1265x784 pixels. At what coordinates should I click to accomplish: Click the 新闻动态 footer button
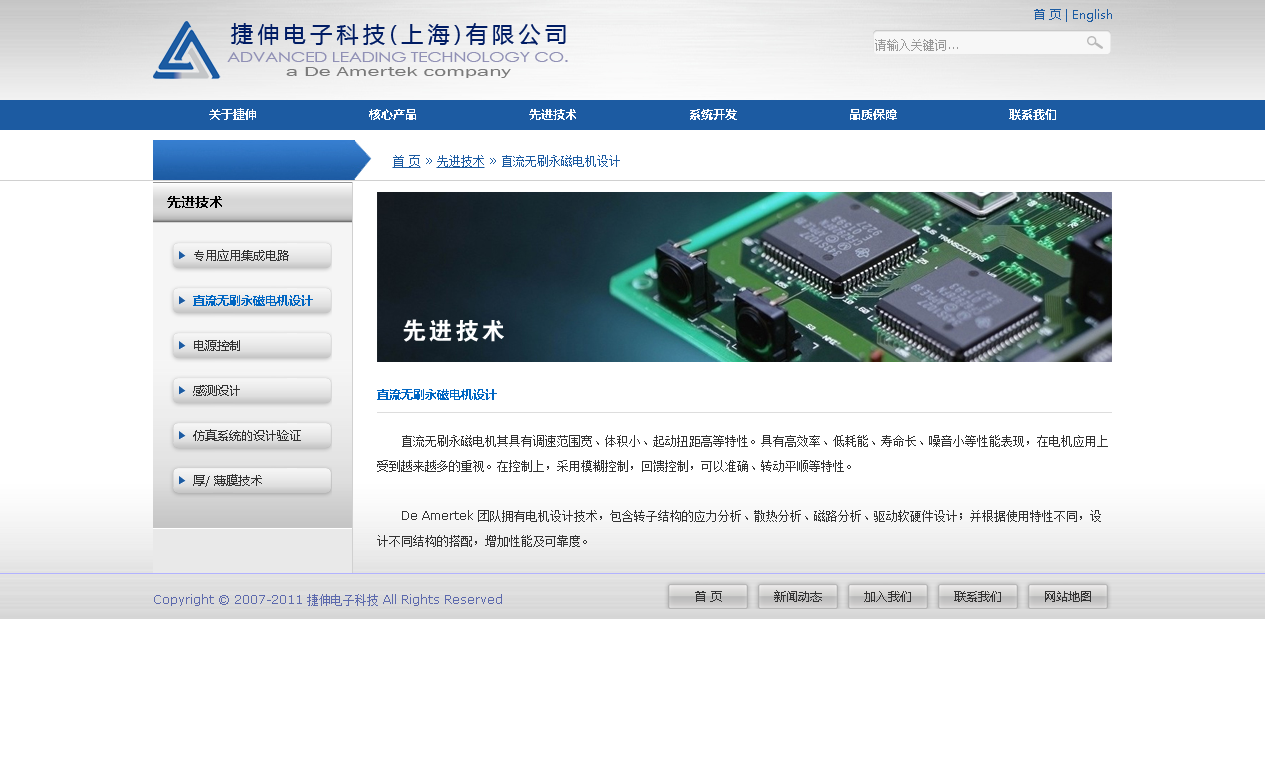[x=798, y=597]
